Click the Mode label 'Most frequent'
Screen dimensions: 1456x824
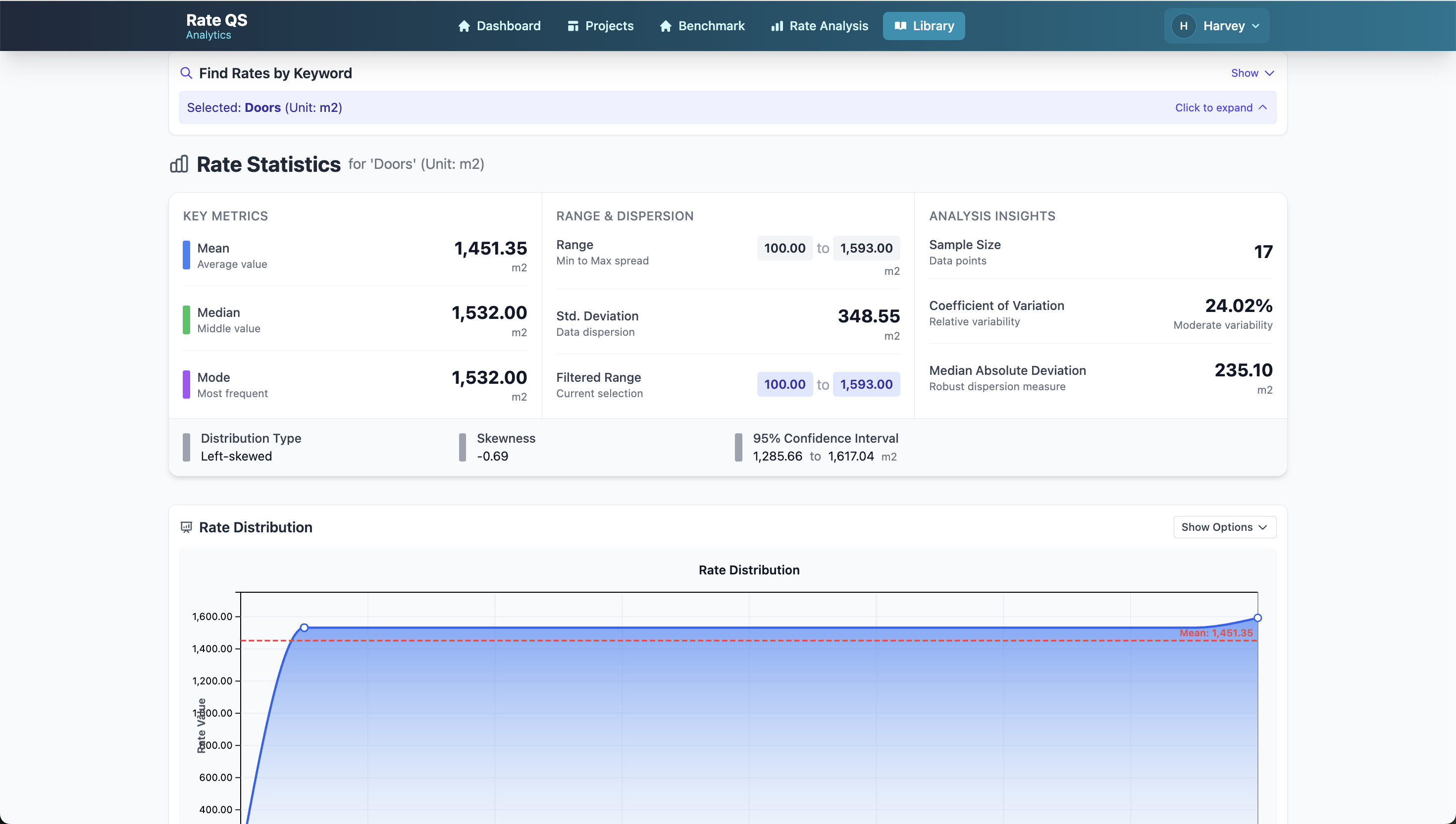[x=232, y=393]
